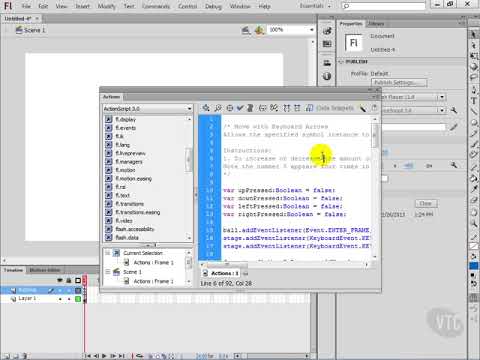480x360 pixels.
Task: Select the Selection arrow tool
Action: tap(474, 35)
